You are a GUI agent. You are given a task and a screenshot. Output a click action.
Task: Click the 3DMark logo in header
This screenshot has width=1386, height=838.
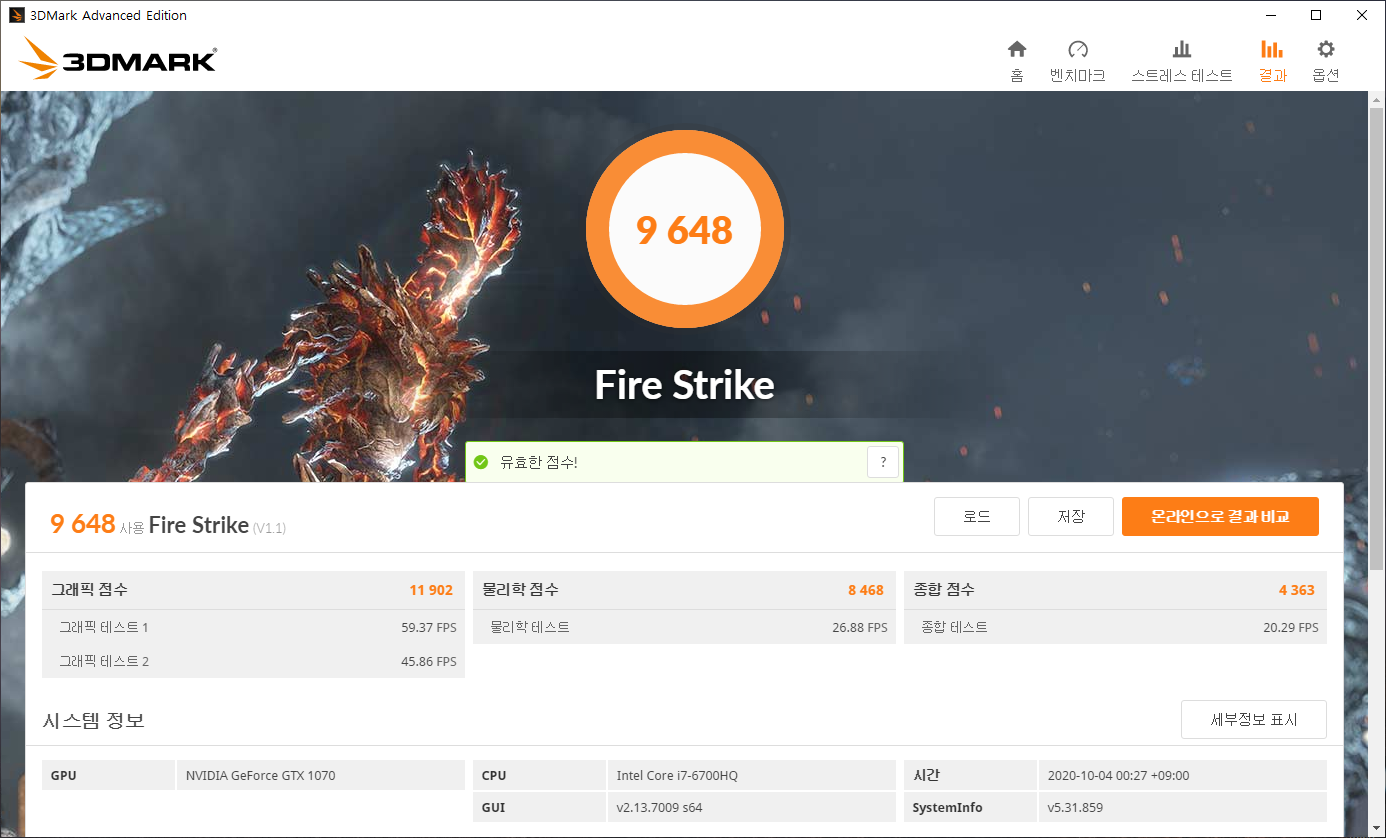[117, 59]
